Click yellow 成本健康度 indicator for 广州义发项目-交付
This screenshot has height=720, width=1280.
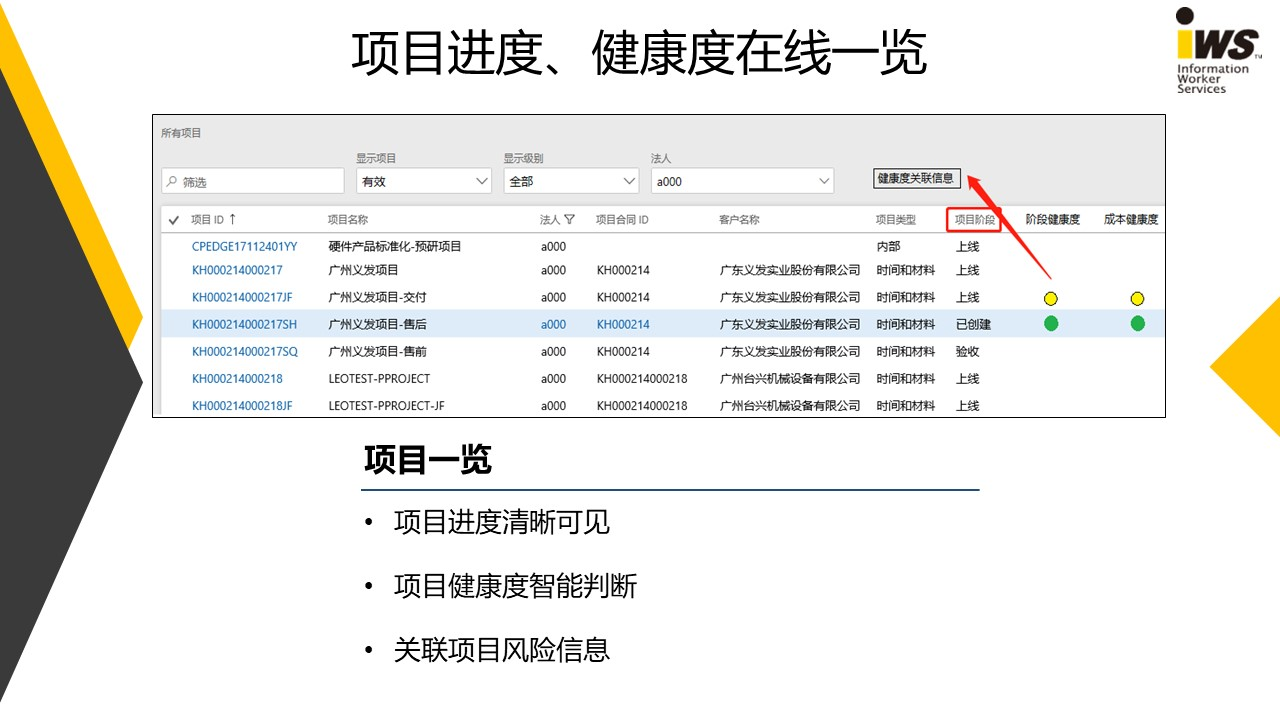click(x=1137, y=298)
